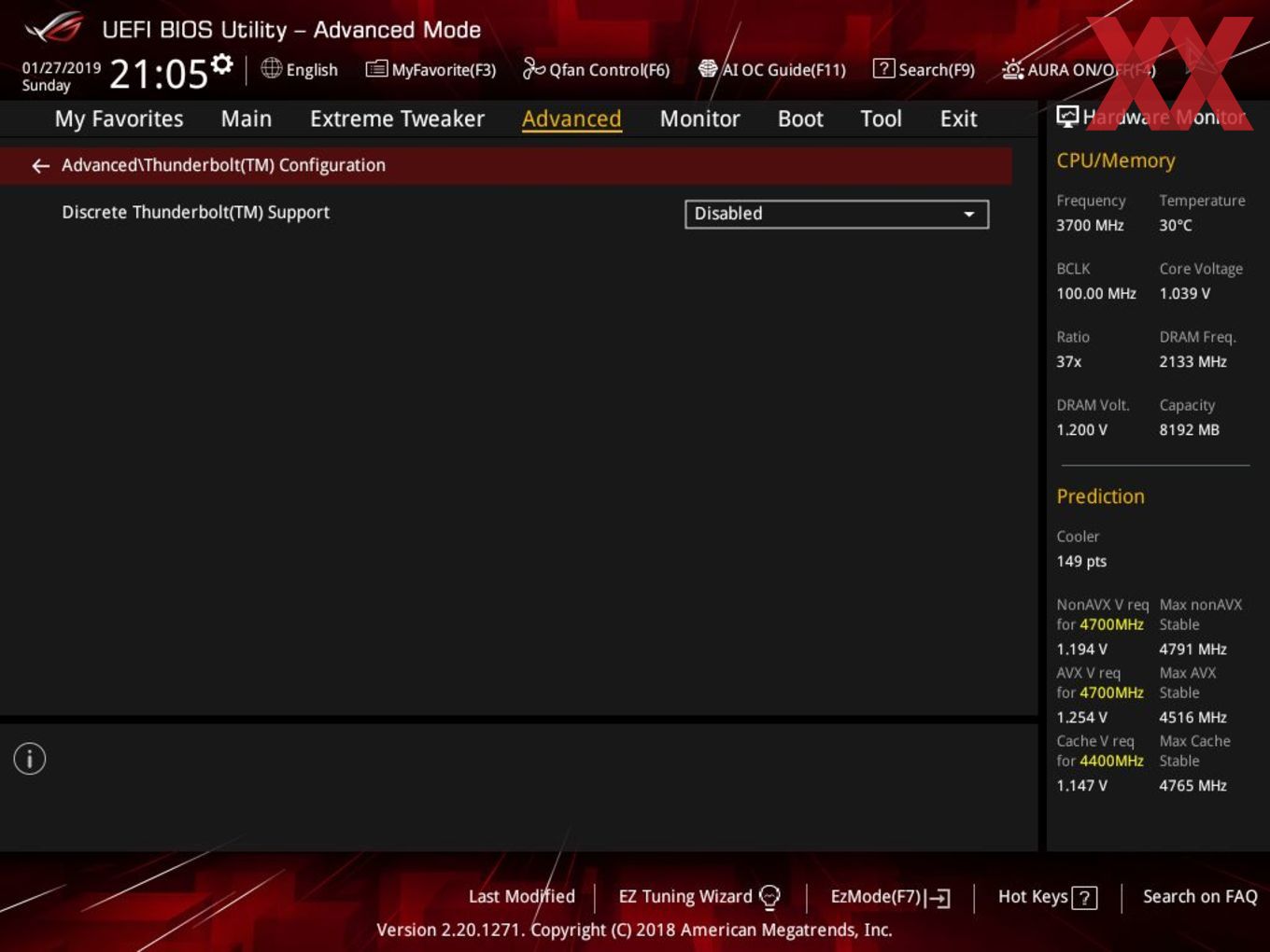This screenshot has width=1270, height=952.
Task: Click the Qfan Control fan icon
Action: coord(533,68)
